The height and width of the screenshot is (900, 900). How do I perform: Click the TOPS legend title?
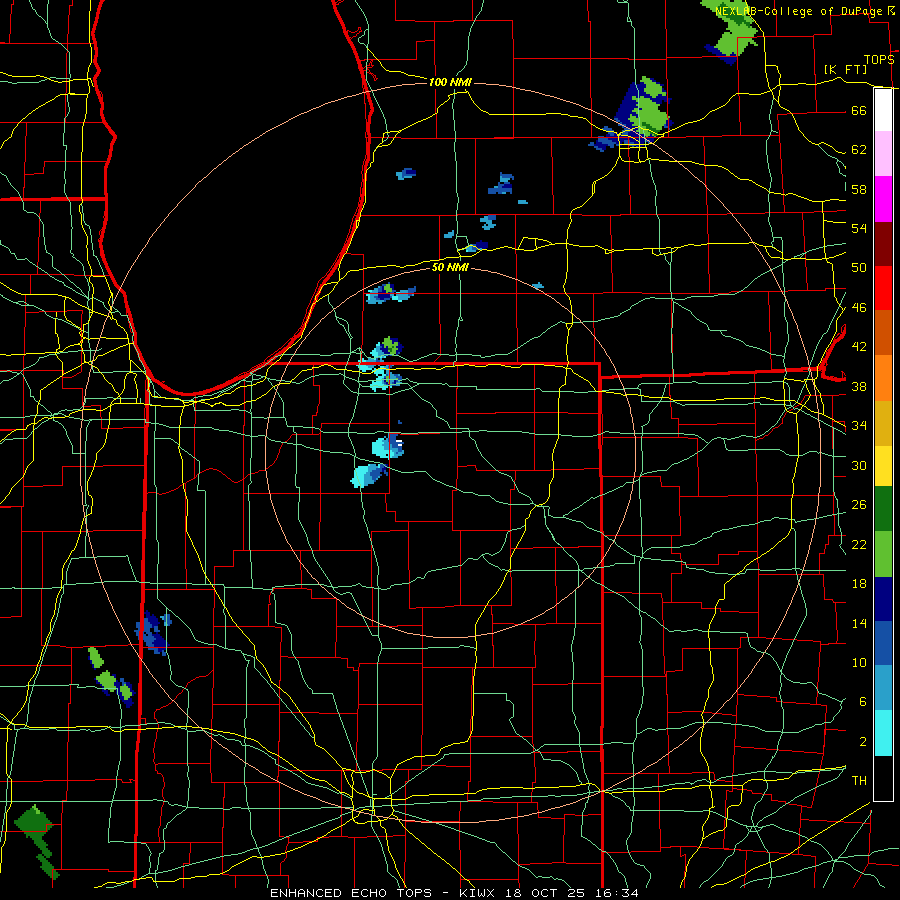click(x=879, y=59)
